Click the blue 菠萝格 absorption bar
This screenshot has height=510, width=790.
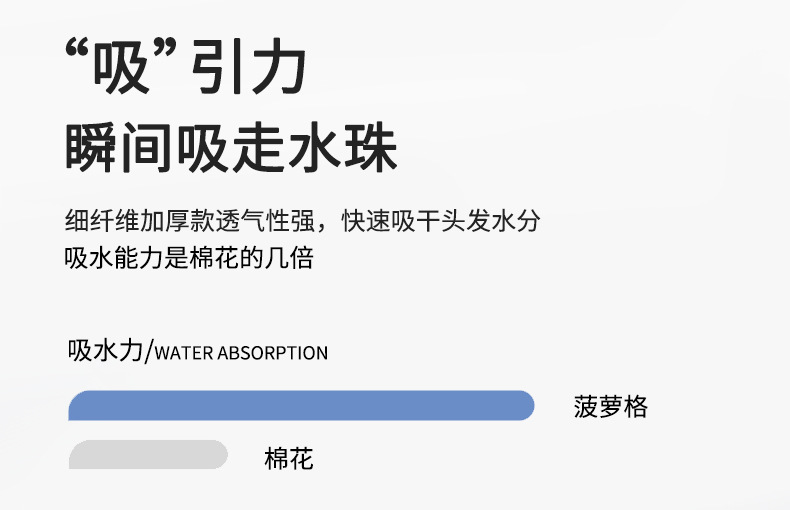point(300,405)
